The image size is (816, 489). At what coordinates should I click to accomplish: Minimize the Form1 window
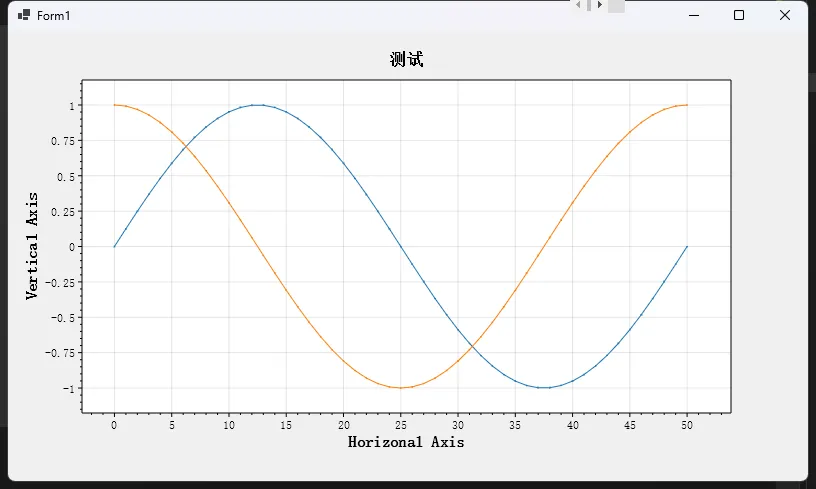(x=694, y=15)
